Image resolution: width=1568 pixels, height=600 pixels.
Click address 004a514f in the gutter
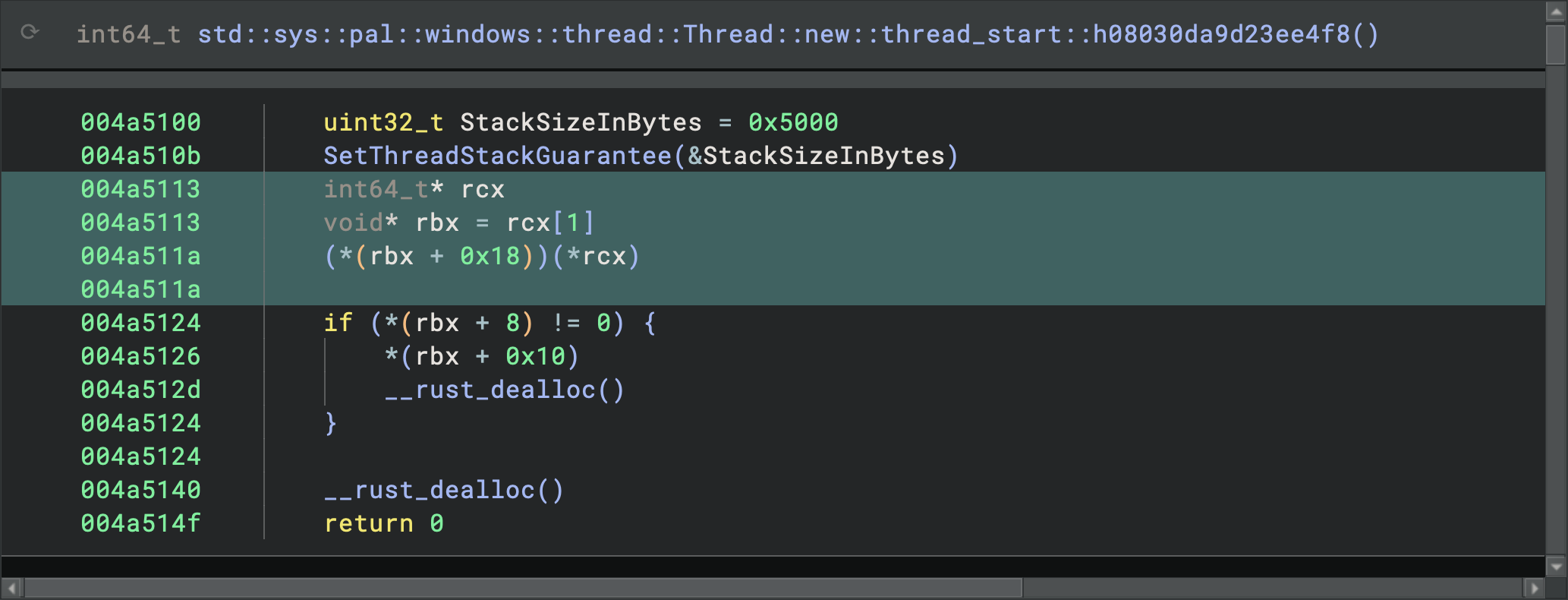pos(140,523)
